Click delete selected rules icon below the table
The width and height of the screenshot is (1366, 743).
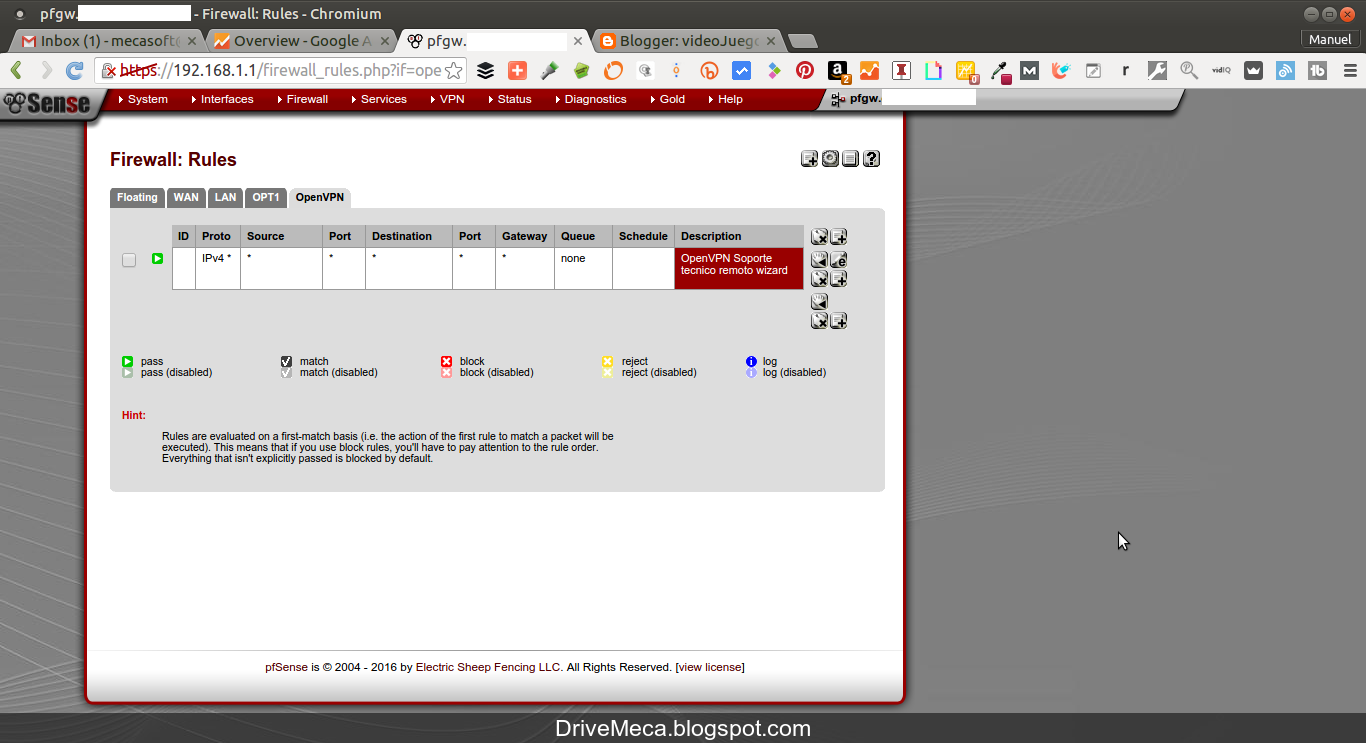click(x=819, y=321)
